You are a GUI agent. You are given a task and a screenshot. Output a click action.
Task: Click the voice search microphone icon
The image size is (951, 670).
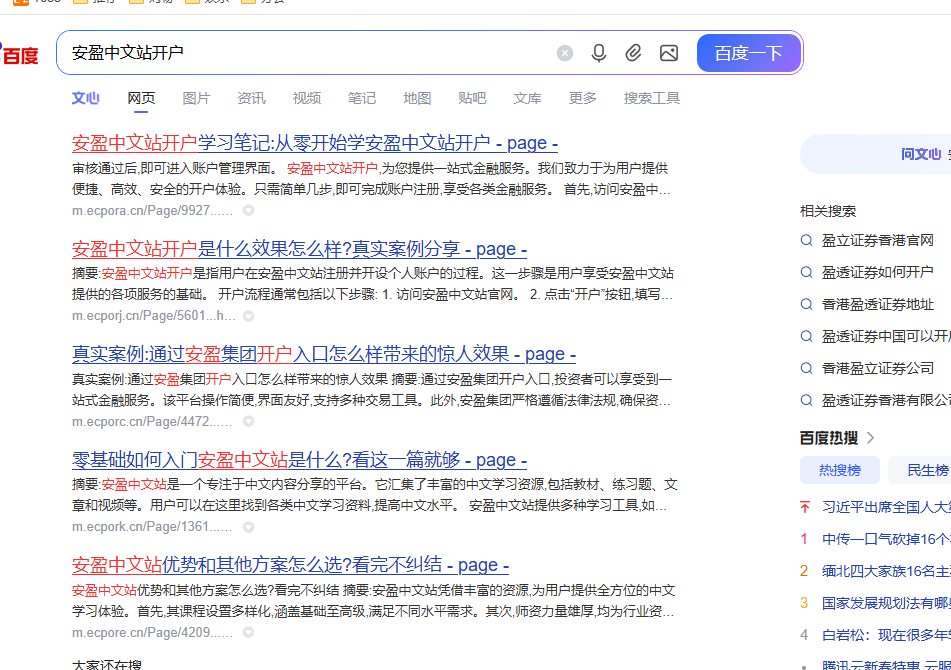click(599, 53)
